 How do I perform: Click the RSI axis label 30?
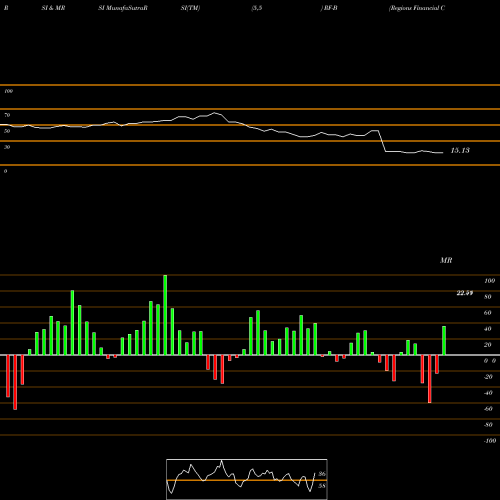[7, 147]
